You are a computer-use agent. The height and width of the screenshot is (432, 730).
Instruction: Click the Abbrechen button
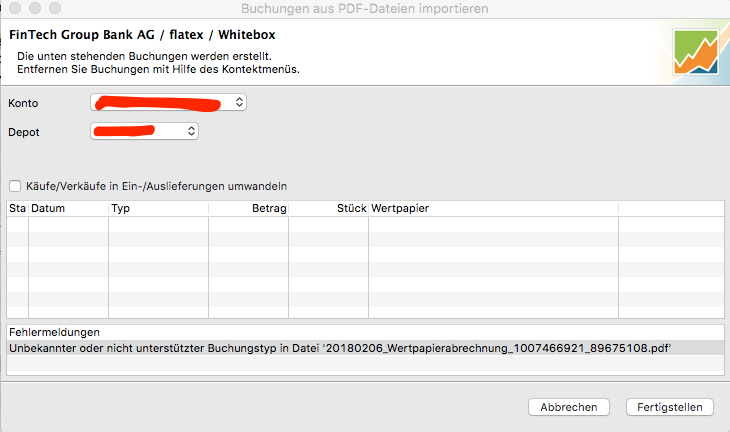click(x=568, y=407)
